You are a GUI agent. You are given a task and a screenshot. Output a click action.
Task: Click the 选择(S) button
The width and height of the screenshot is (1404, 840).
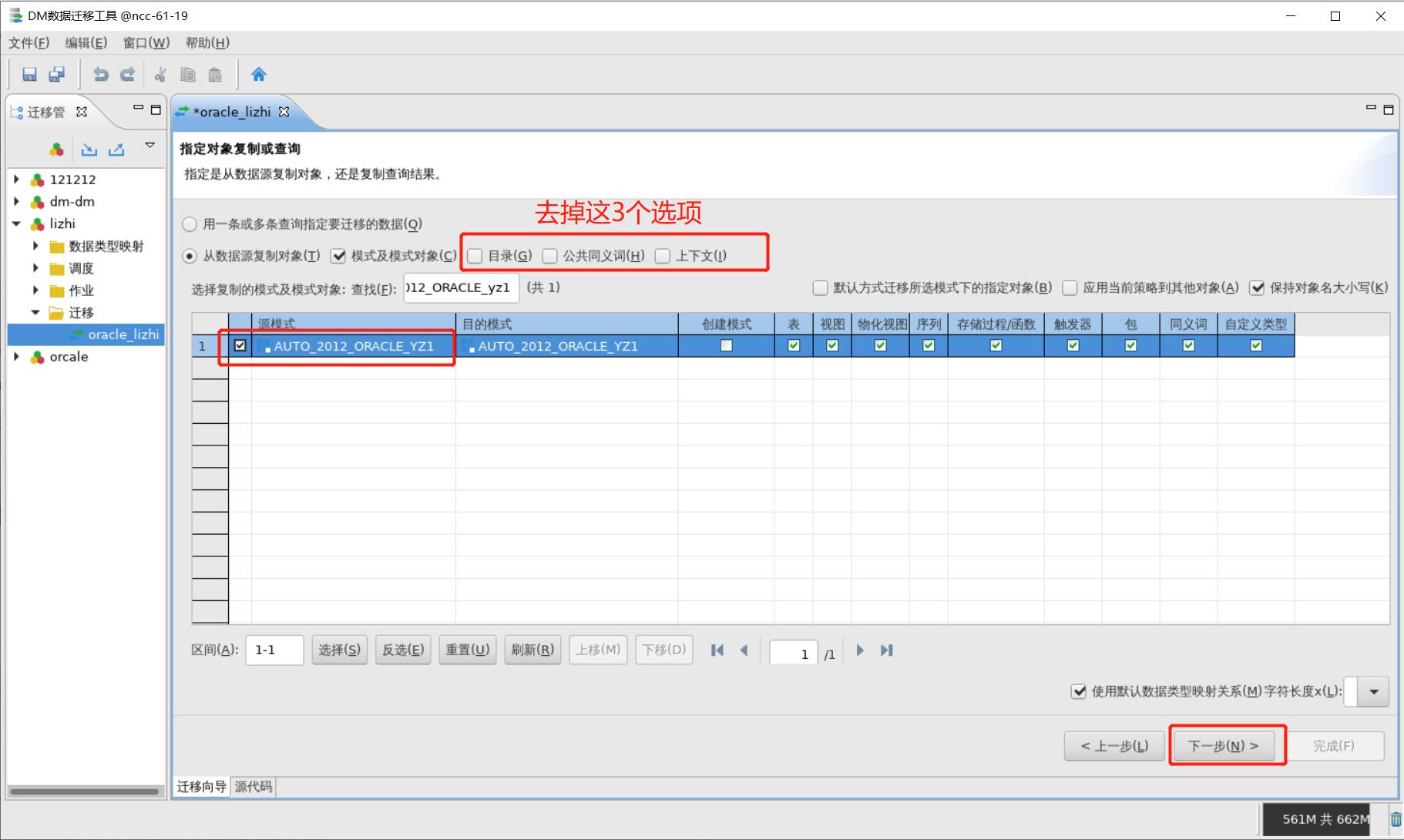point(339,650)
